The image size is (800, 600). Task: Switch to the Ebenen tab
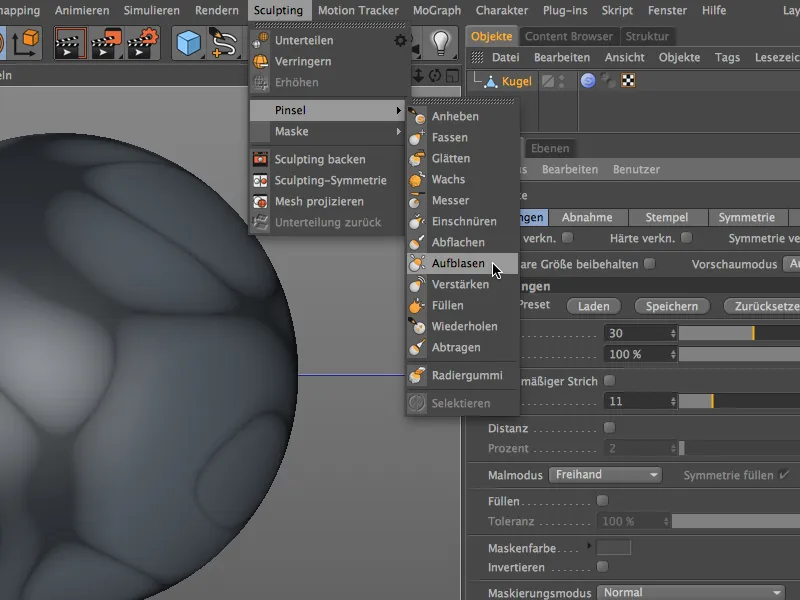pos(550,148)
